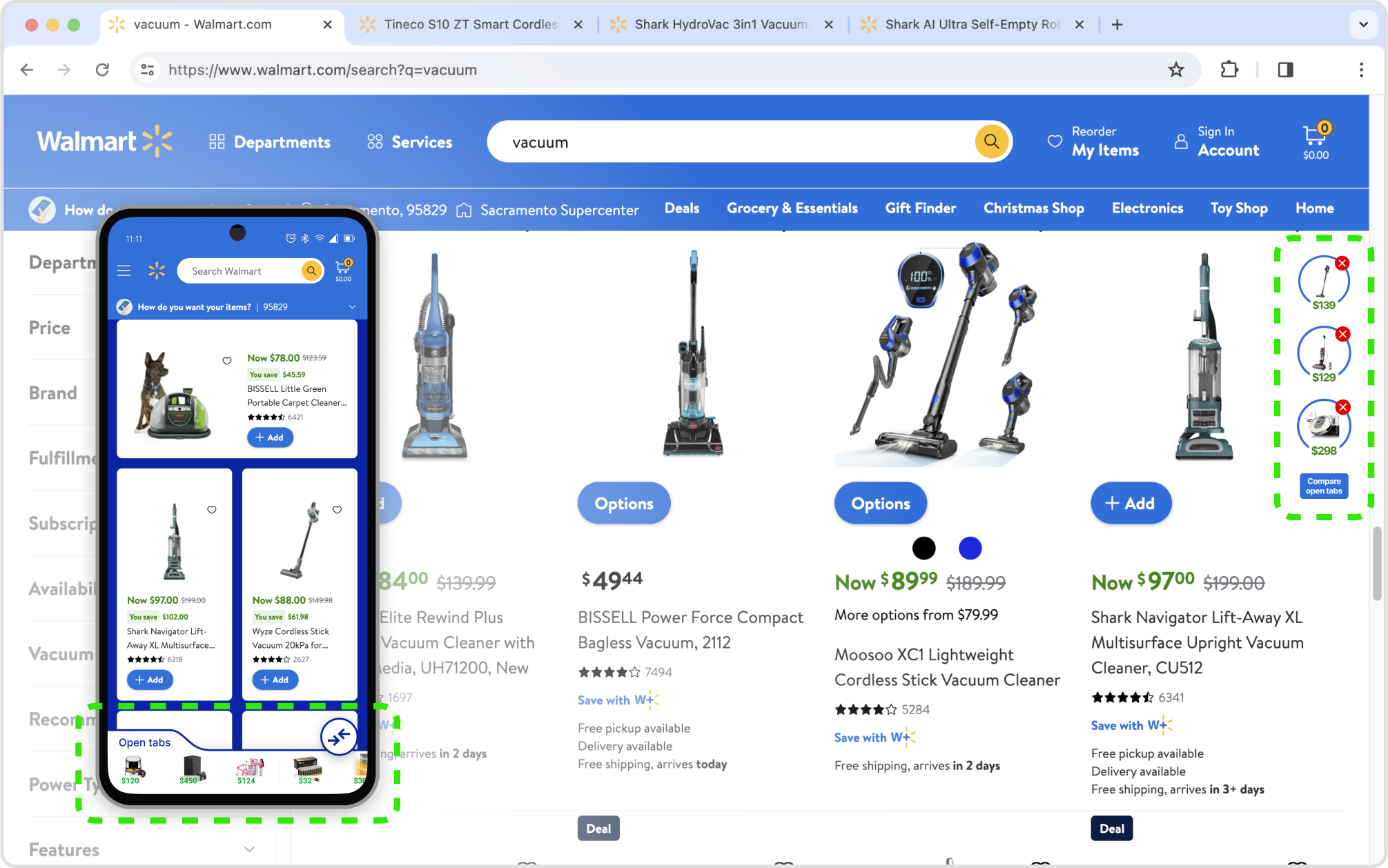Image resolution: width=1388 pixels, height=868 pixels.
Task: Click the collapse arrows button on the phone
Action: tap(339, 737)
